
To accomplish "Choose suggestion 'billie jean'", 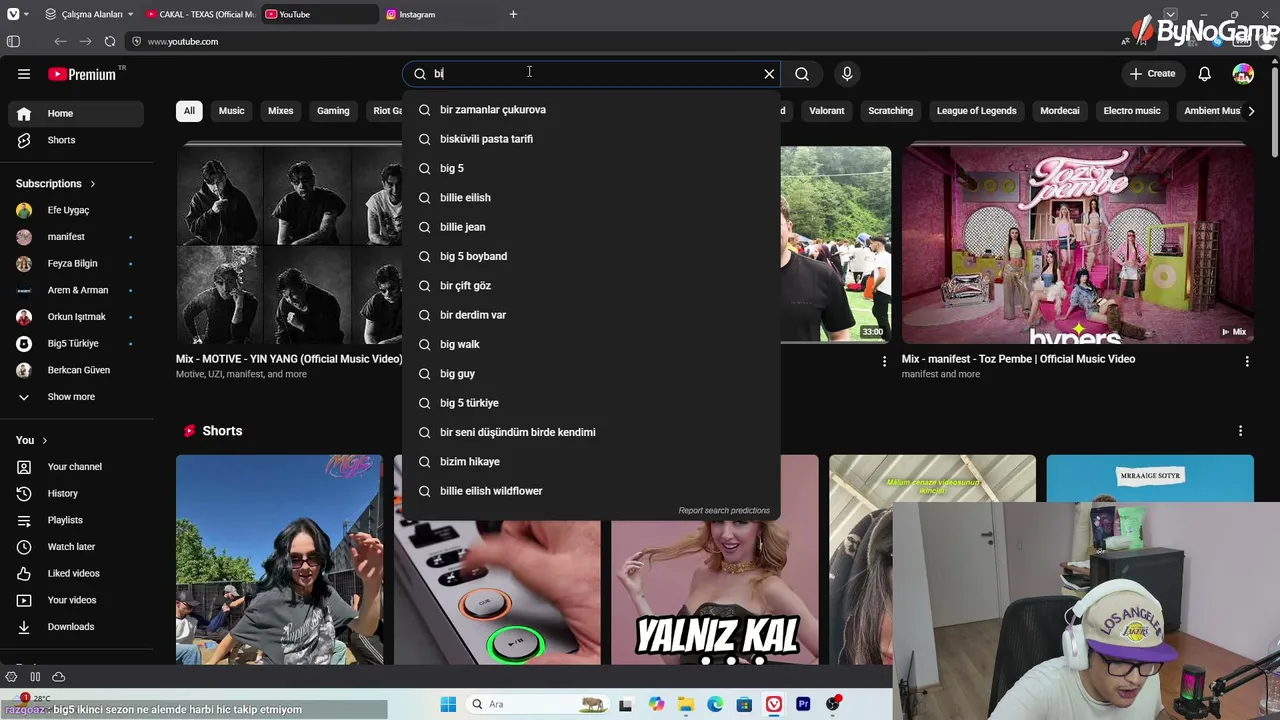I will [x=591, y=227].
